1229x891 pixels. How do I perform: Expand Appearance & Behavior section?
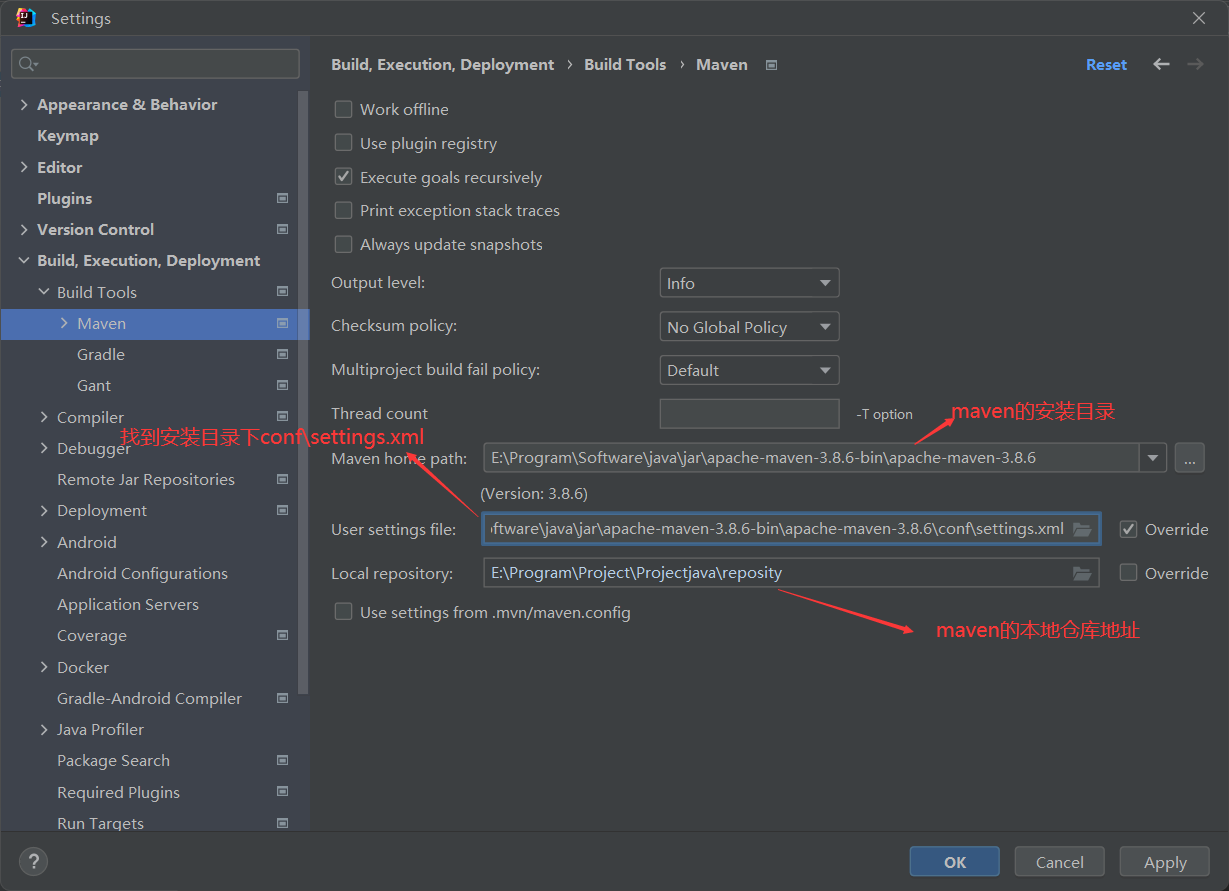point(24,104)
